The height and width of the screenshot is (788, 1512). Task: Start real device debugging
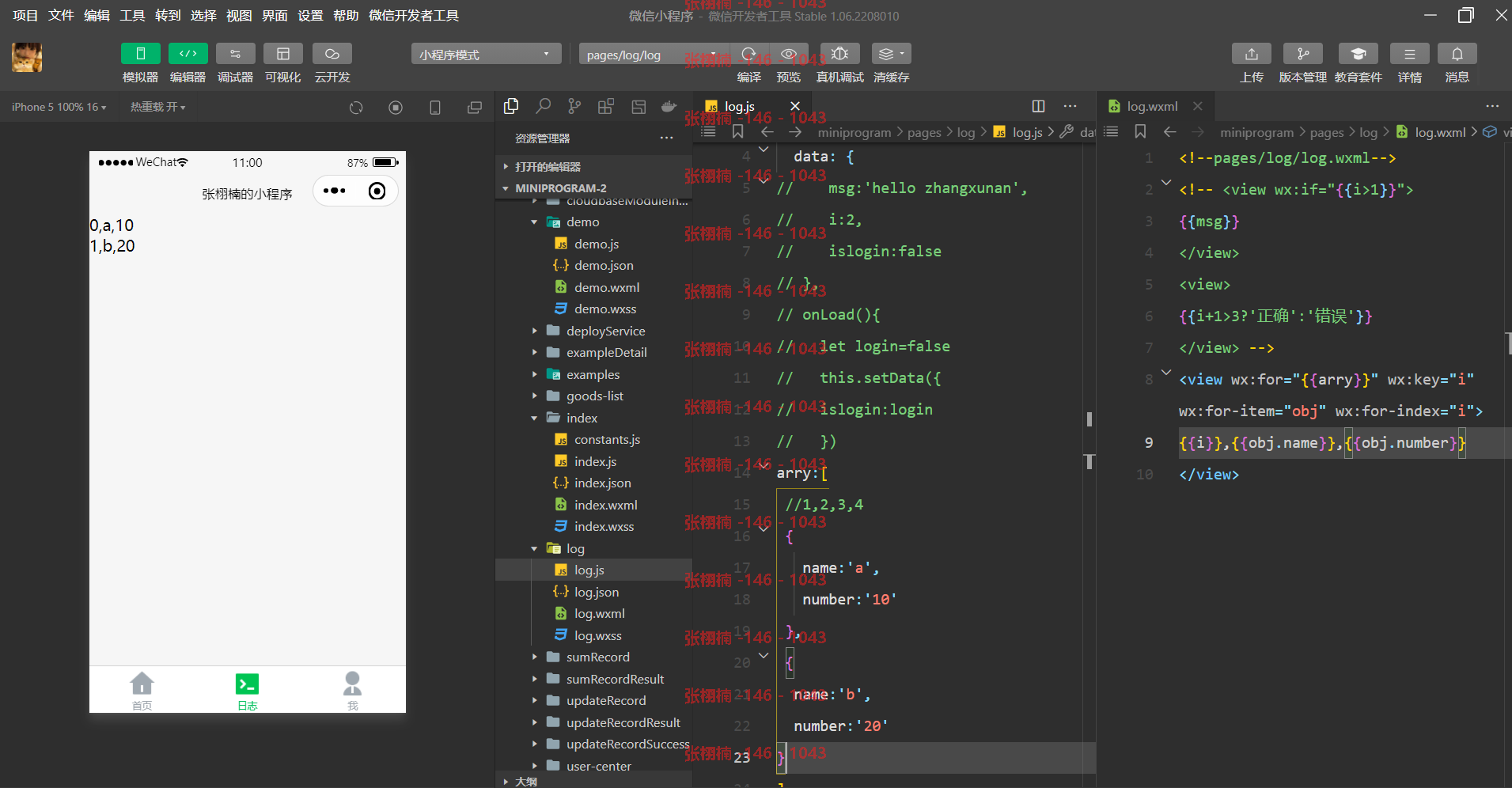839,54
